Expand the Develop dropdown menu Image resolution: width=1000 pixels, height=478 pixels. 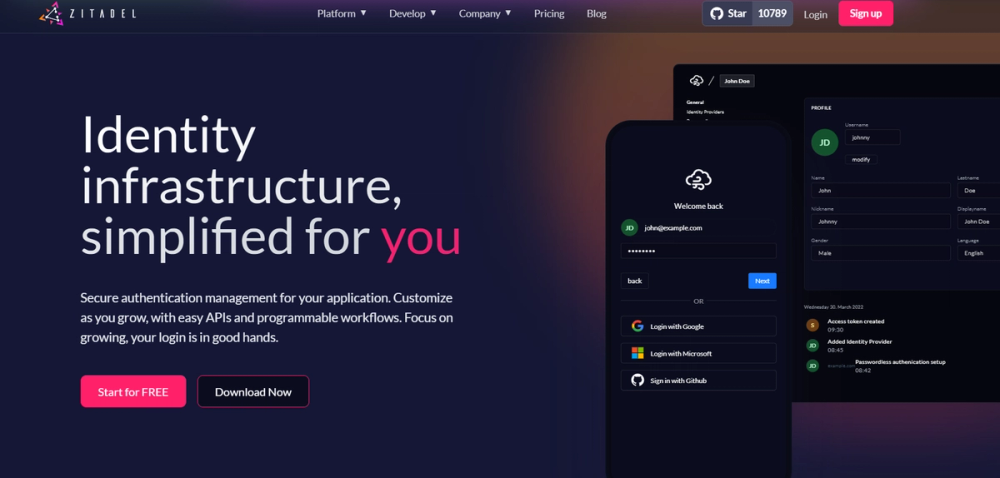click(x=413, y=13)
